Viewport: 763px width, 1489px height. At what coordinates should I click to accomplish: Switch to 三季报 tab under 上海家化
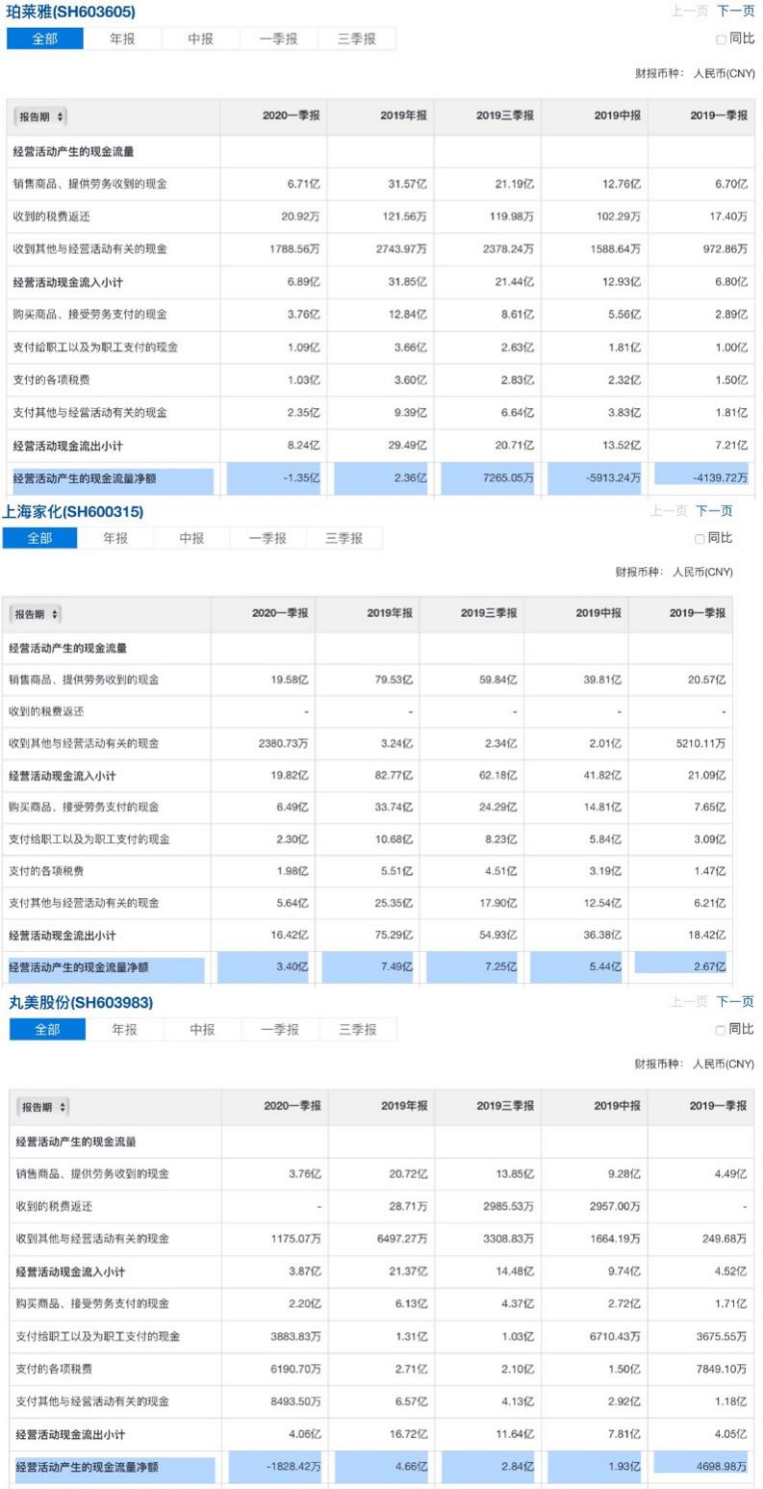[344, 538]
